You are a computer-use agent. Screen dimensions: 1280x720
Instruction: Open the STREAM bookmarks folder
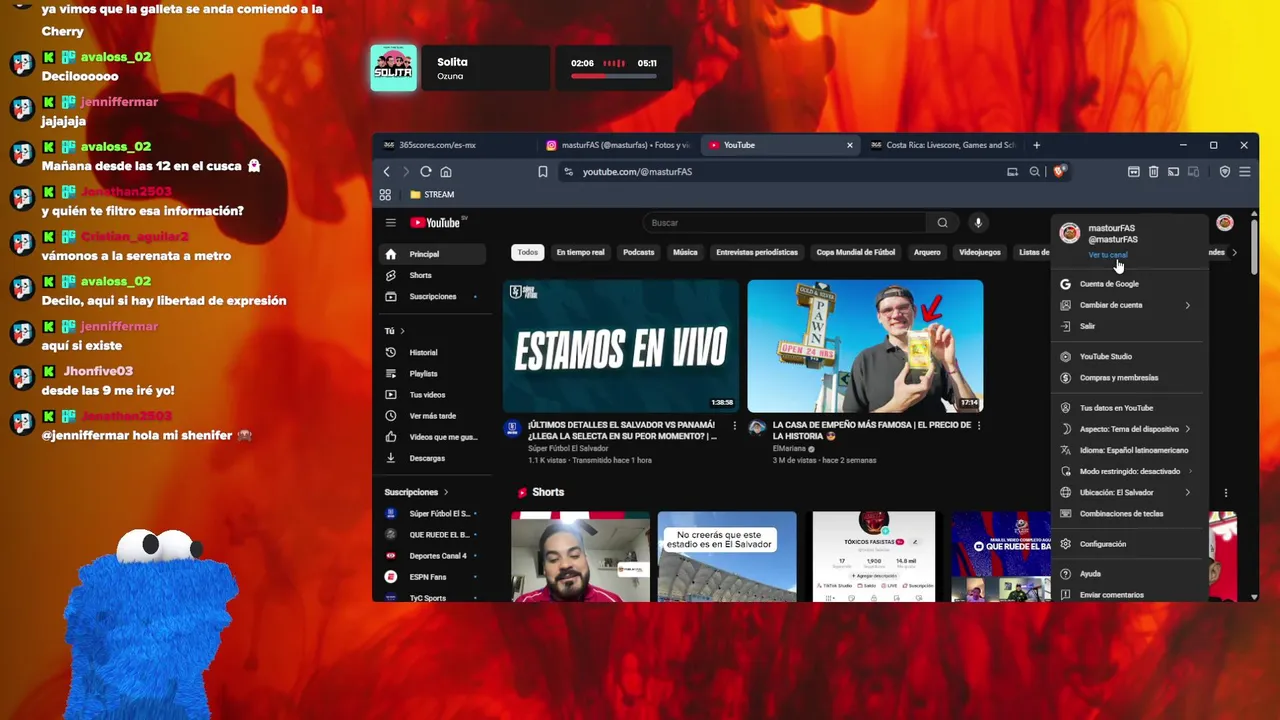coord(432,194)
